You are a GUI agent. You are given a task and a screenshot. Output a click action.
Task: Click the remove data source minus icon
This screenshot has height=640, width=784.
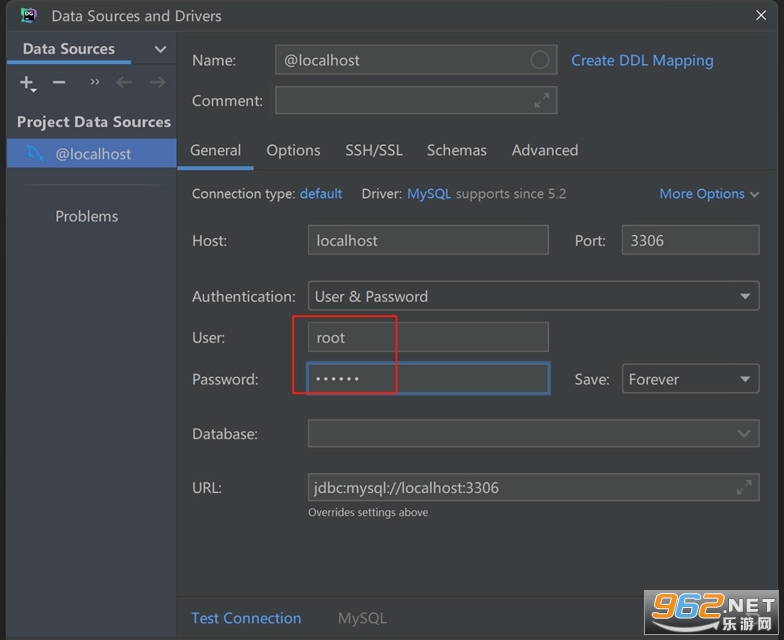click(59, 82)
